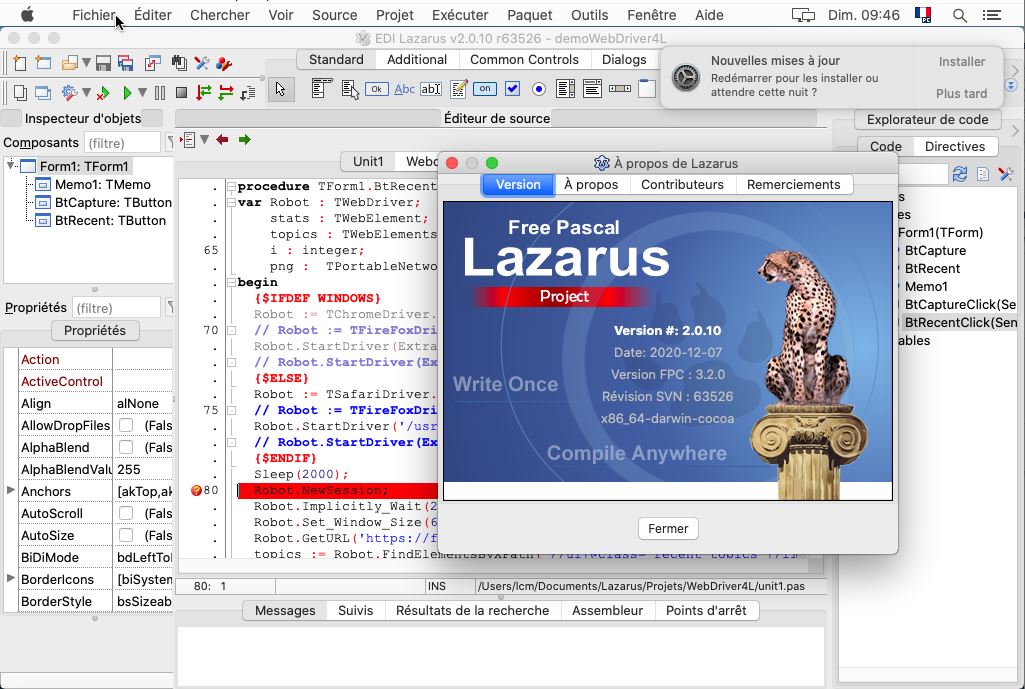1025x689 pixels.
Task: Click the Step Out debug icon
Action: (248, 93)
